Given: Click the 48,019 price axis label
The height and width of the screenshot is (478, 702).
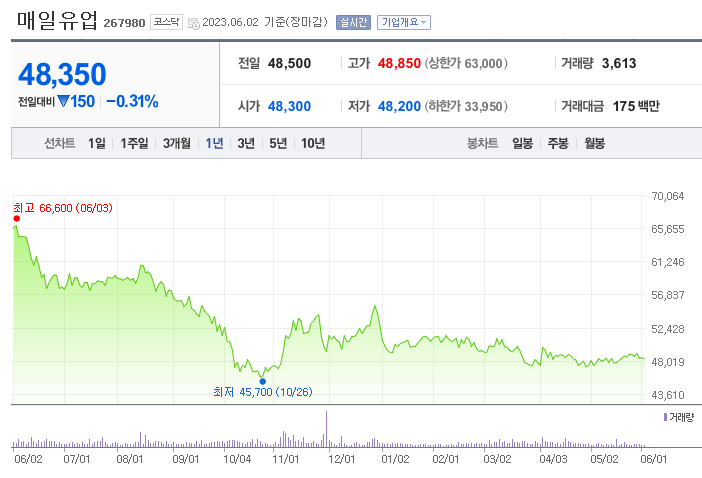Looking at the screenshot, I should pos(668,362).
